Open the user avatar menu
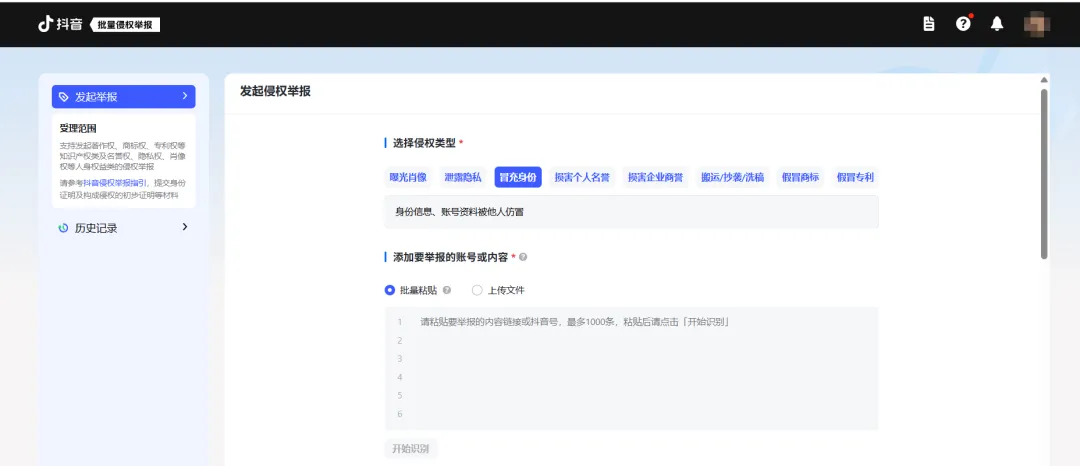Viewport: 1080px width, 466px height. [x=1037, y=24]
